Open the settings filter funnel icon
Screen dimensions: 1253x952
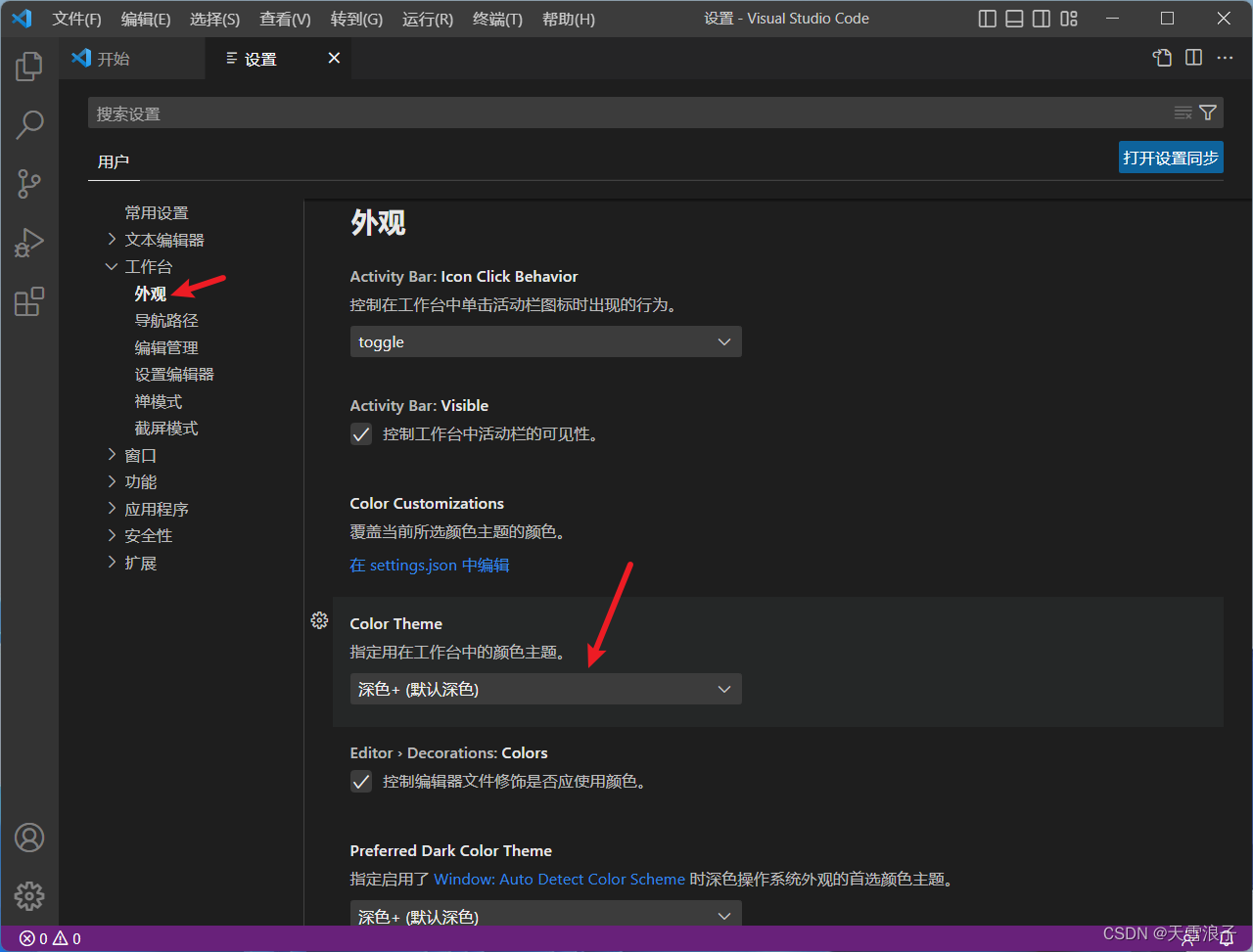click(1208, 113)
